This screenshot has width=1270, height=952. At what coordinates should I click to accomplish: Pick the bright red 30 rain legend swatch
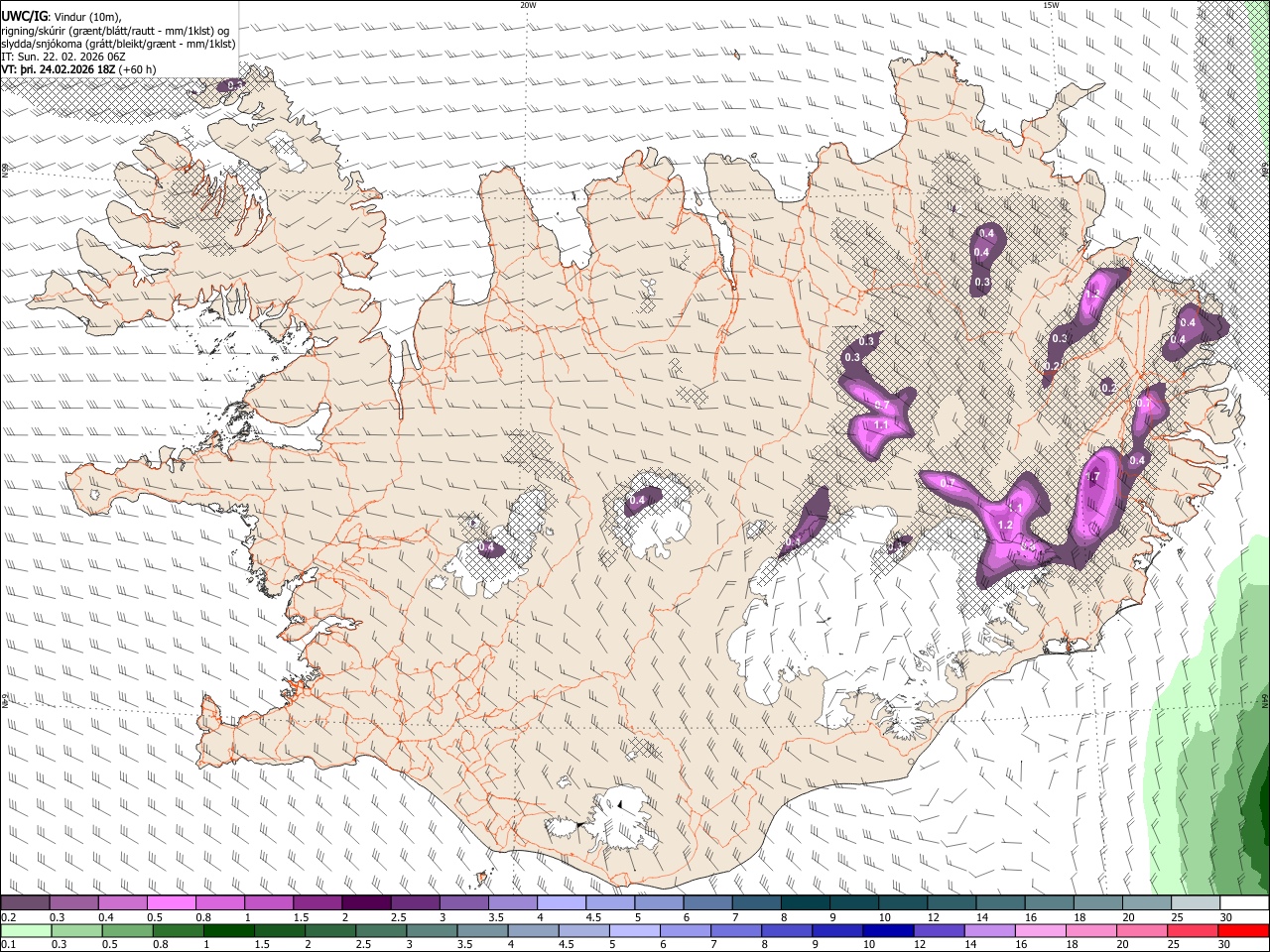pyautogui.click(x=1243, y=931)
